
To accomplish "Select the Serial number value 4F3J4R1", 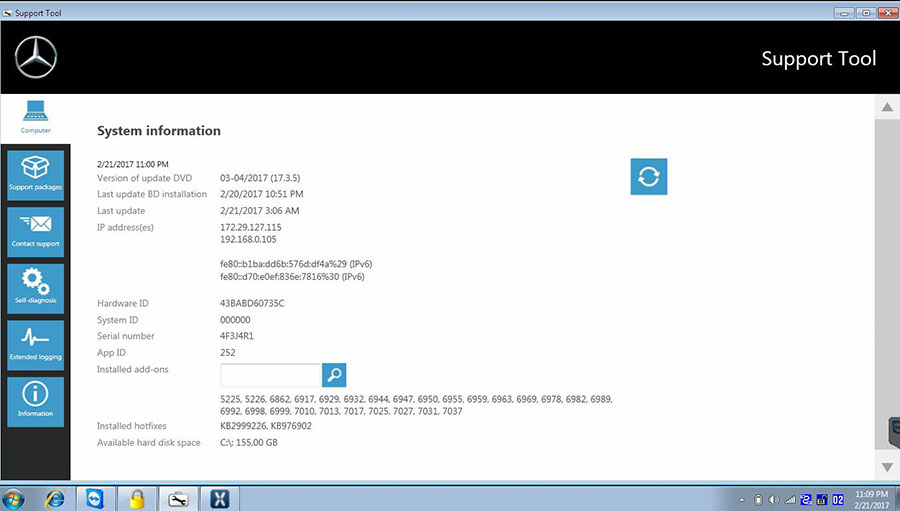I will point(236,336).
